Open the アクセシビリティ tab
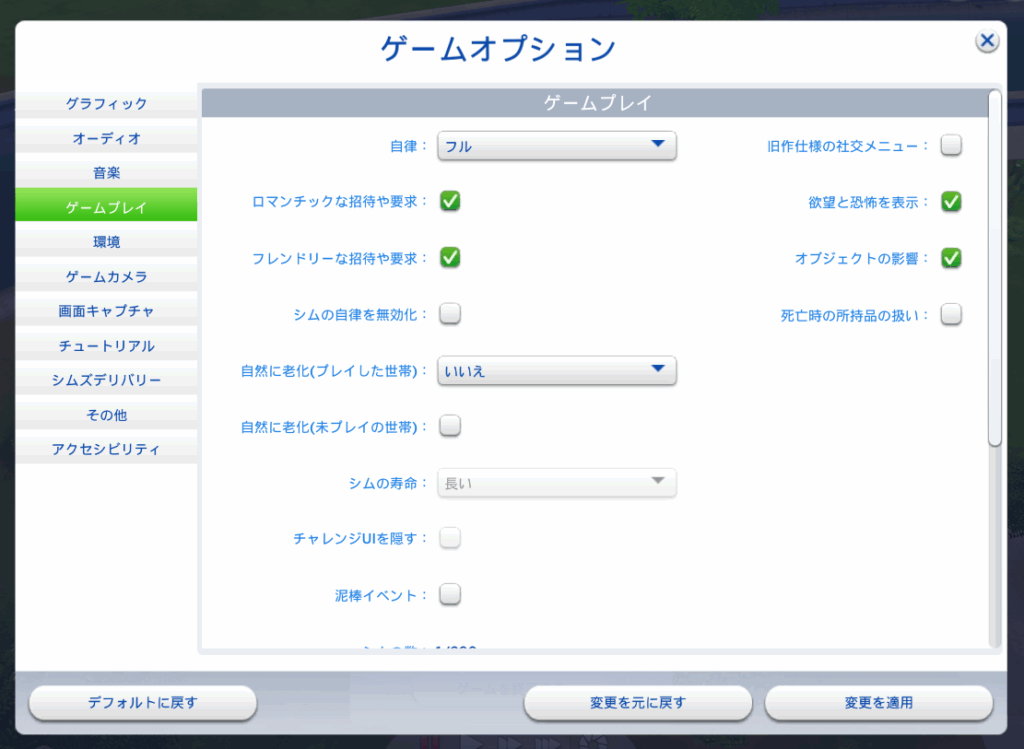This screenshot has width=1024, height=749. [106, 449]
